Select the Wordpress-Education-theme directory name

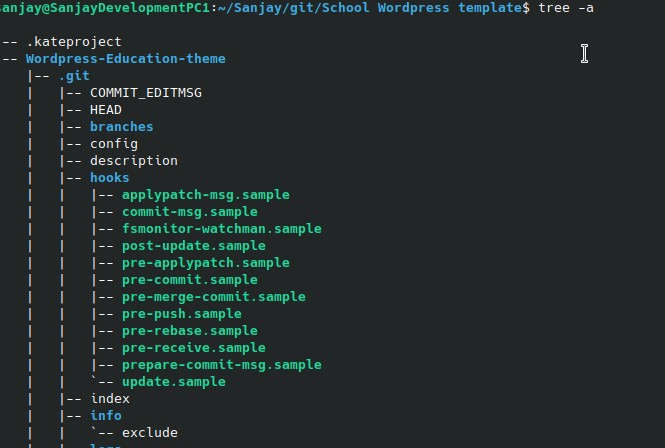tap(126, 59)
